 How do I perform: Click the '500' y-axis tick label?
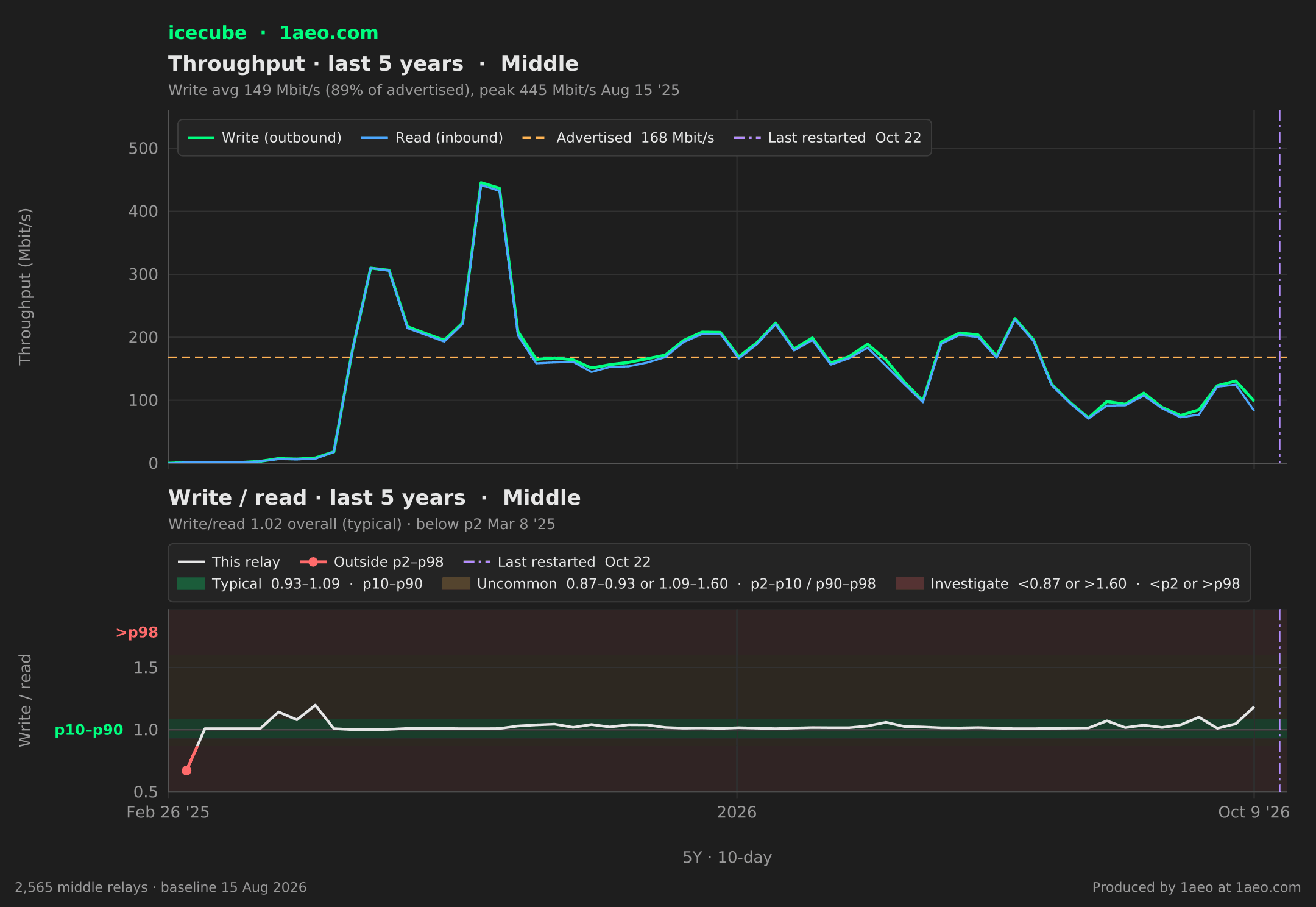143,149
